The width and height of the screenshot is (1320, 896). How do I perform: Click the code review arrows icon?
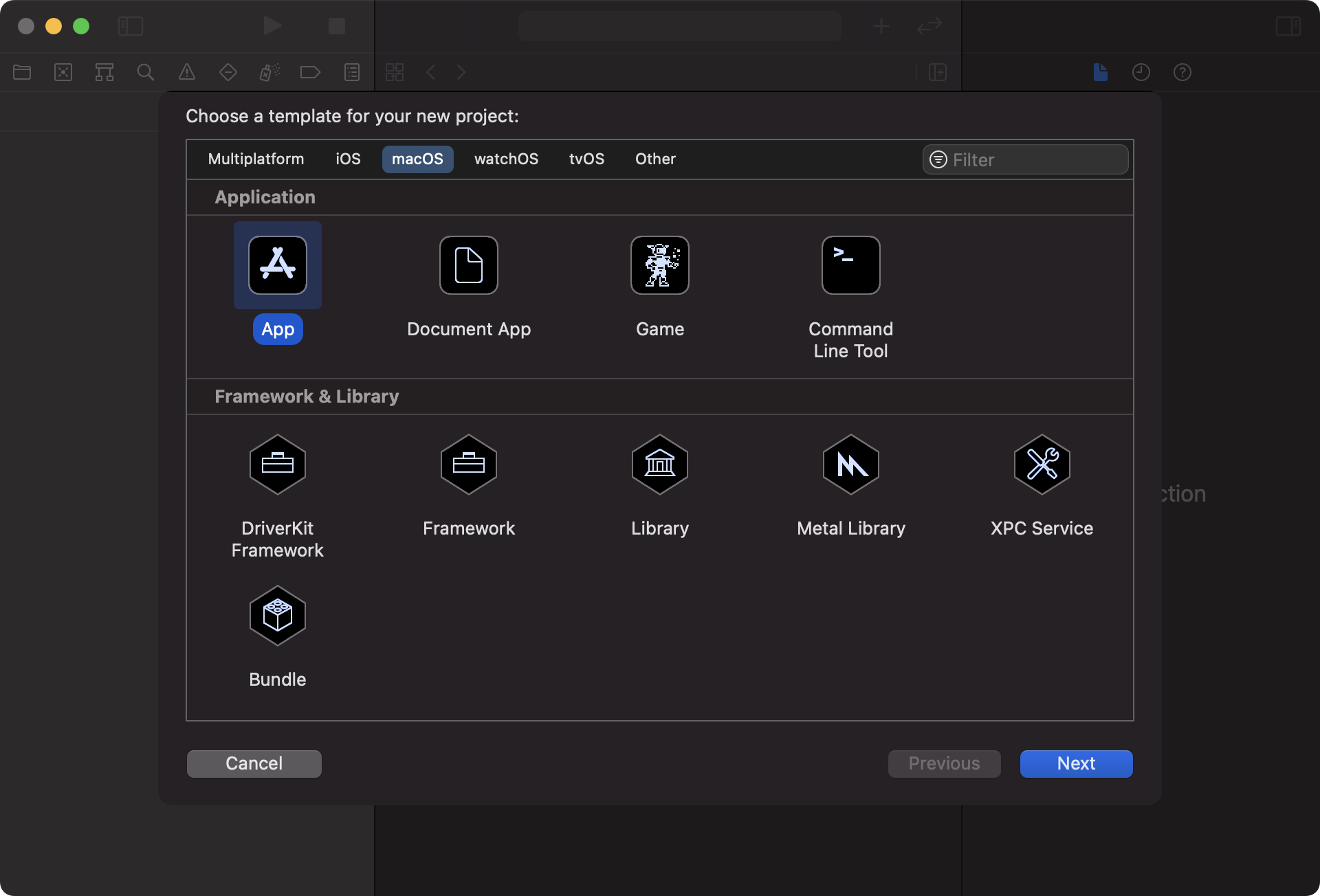[x=929, y=26]
